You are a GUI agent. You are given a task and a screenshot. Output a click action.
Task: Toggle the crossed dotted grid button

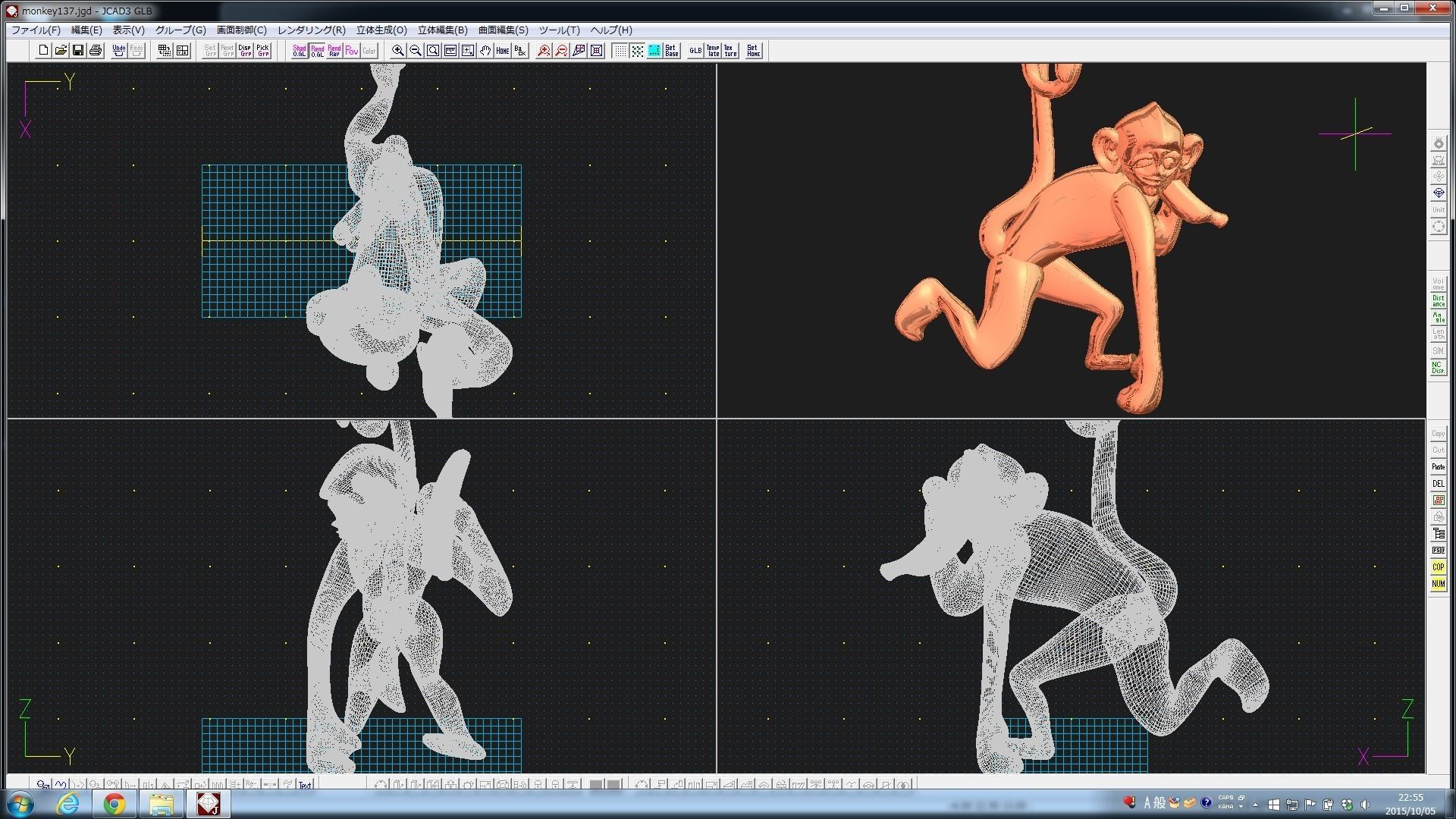tap(637, 51)
